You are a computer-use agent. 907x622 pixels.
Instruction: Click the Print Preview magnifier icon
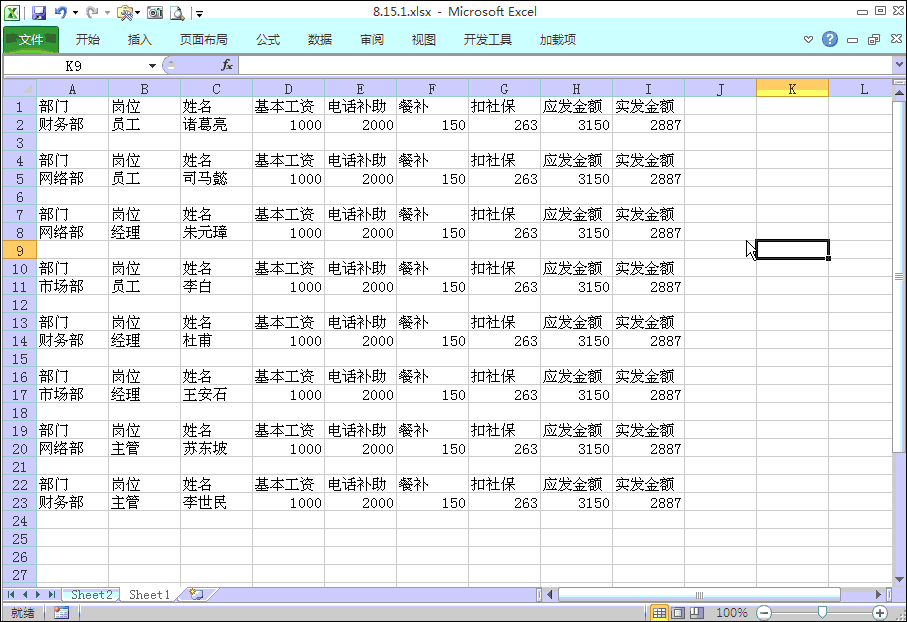177,12
